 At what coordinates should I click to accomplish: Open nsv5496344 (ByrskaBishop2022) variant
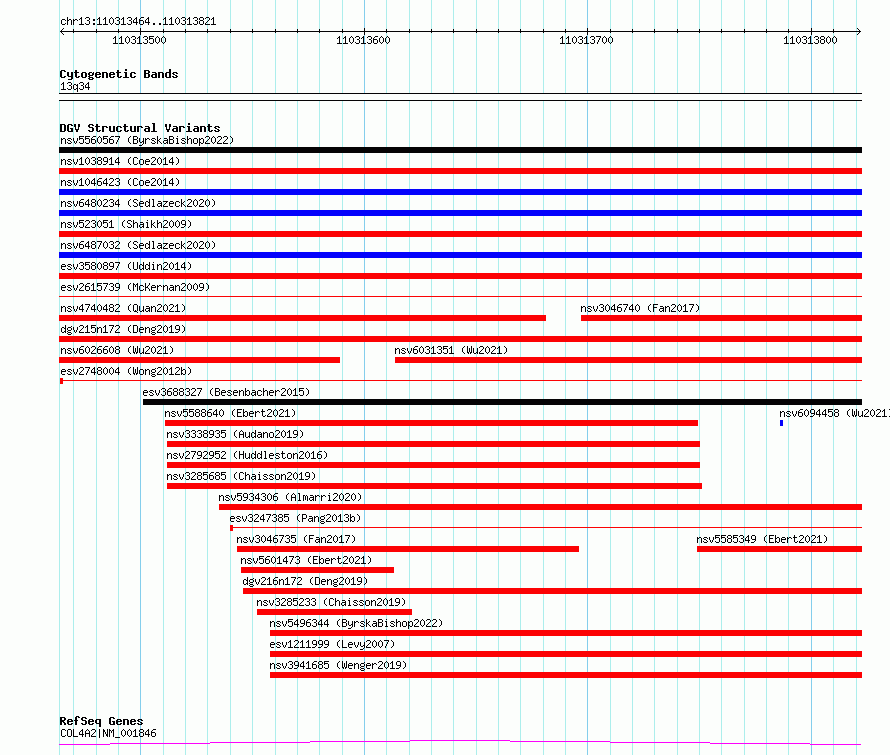click(356, 623)
